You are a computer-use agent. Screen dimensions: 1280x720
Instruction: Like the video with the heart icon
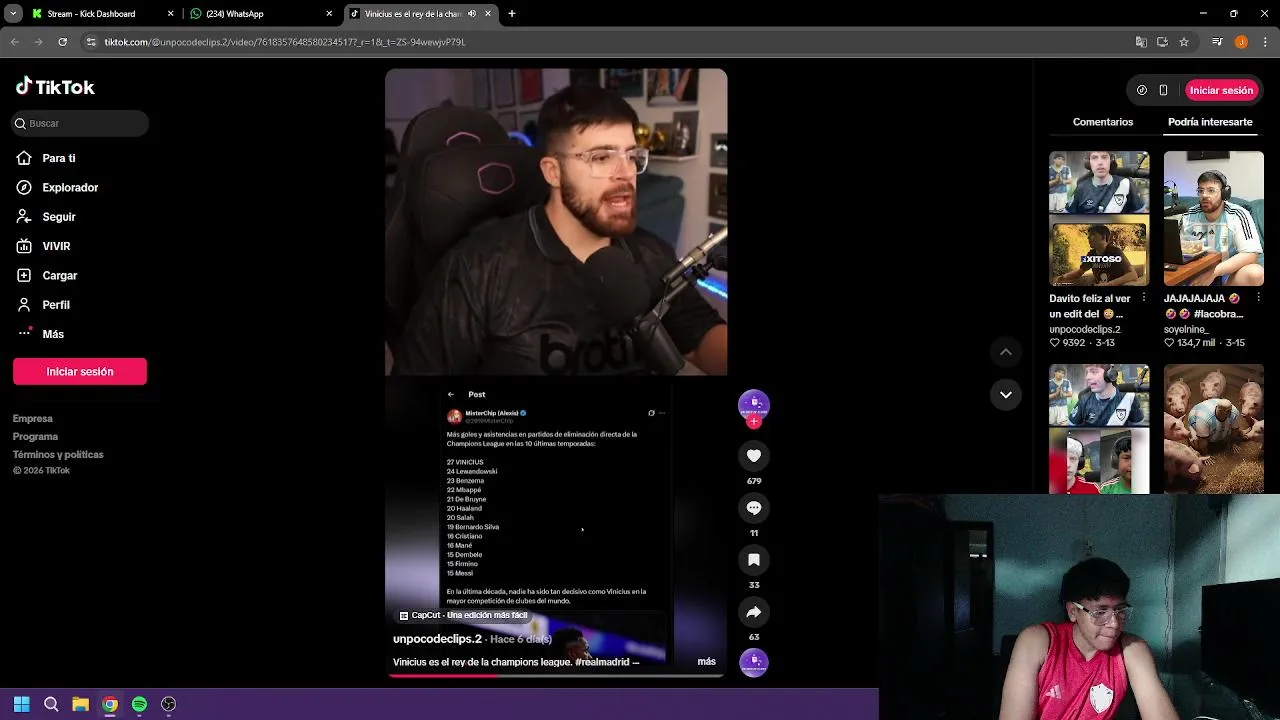pyautogui.click(x=754, y=456)
